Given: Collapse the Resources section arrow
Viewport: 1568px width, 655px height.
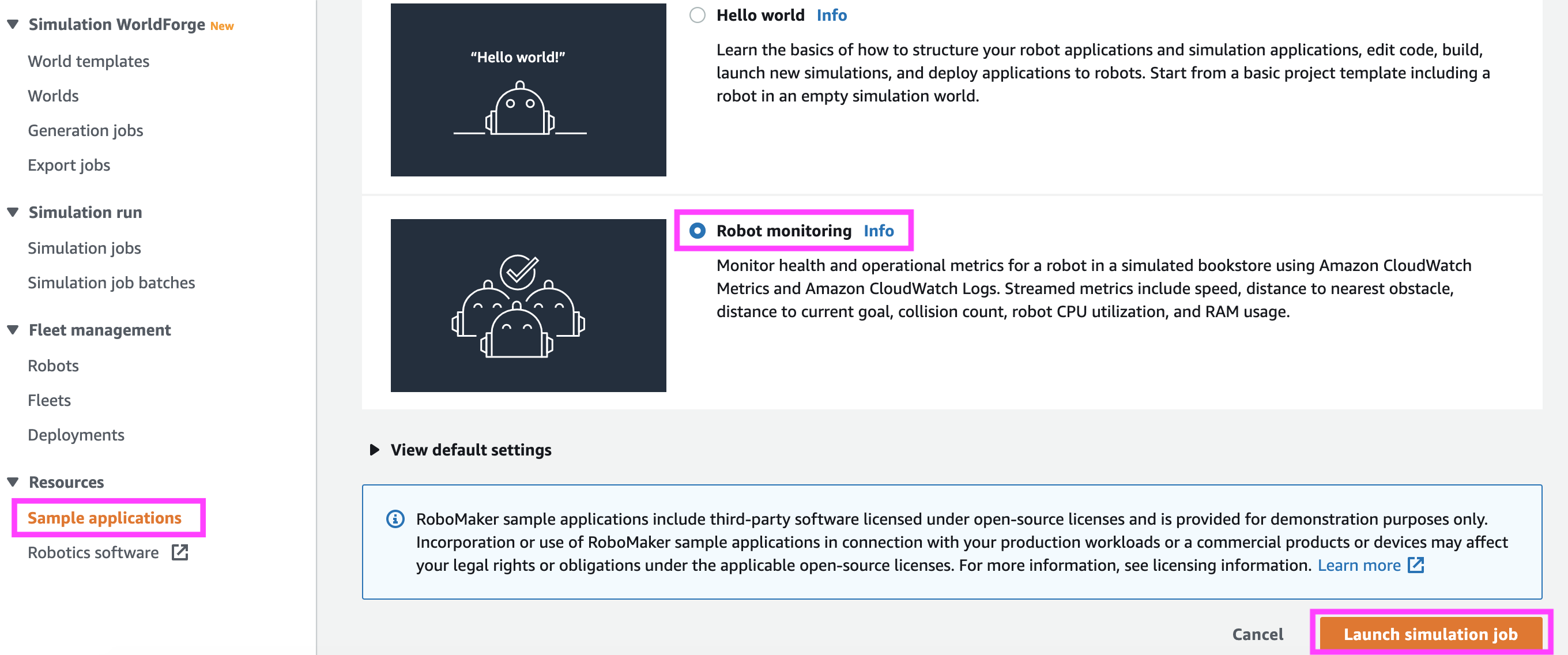Looking at the screenshot, I should tap(12, 481).
